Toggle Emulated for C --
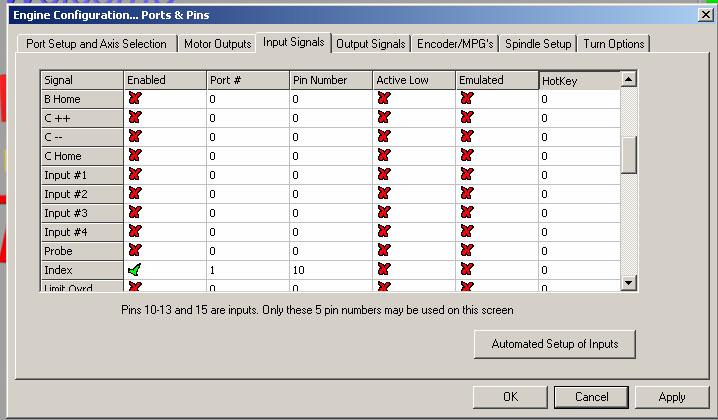The image size is (718, 420). (x=467, y=136)
